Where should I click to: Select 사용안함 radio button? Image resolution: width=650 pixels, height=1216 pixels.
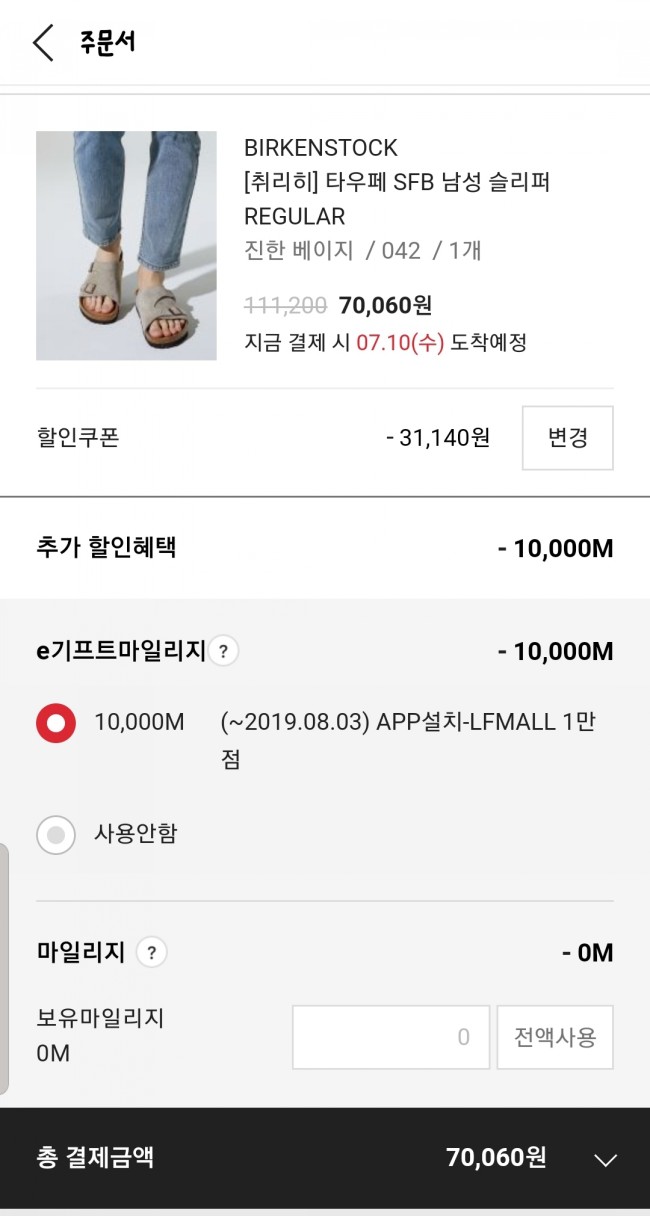point(56,834)
